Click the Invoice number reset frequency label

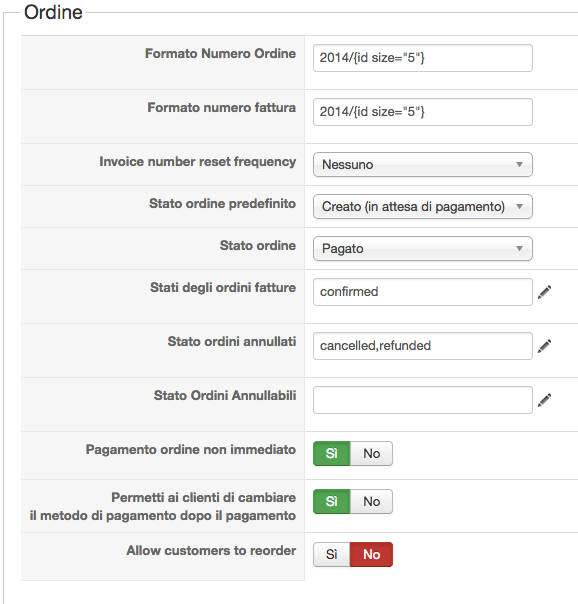(x=198, y=162)
